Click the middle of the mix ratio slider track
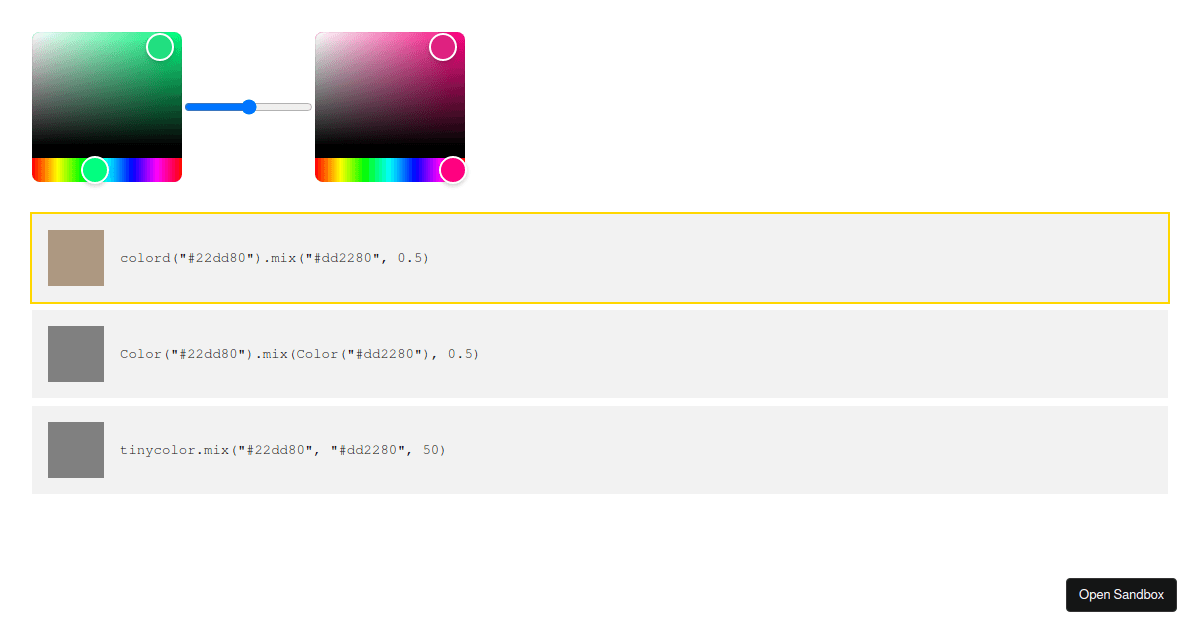 coord(248,106)
